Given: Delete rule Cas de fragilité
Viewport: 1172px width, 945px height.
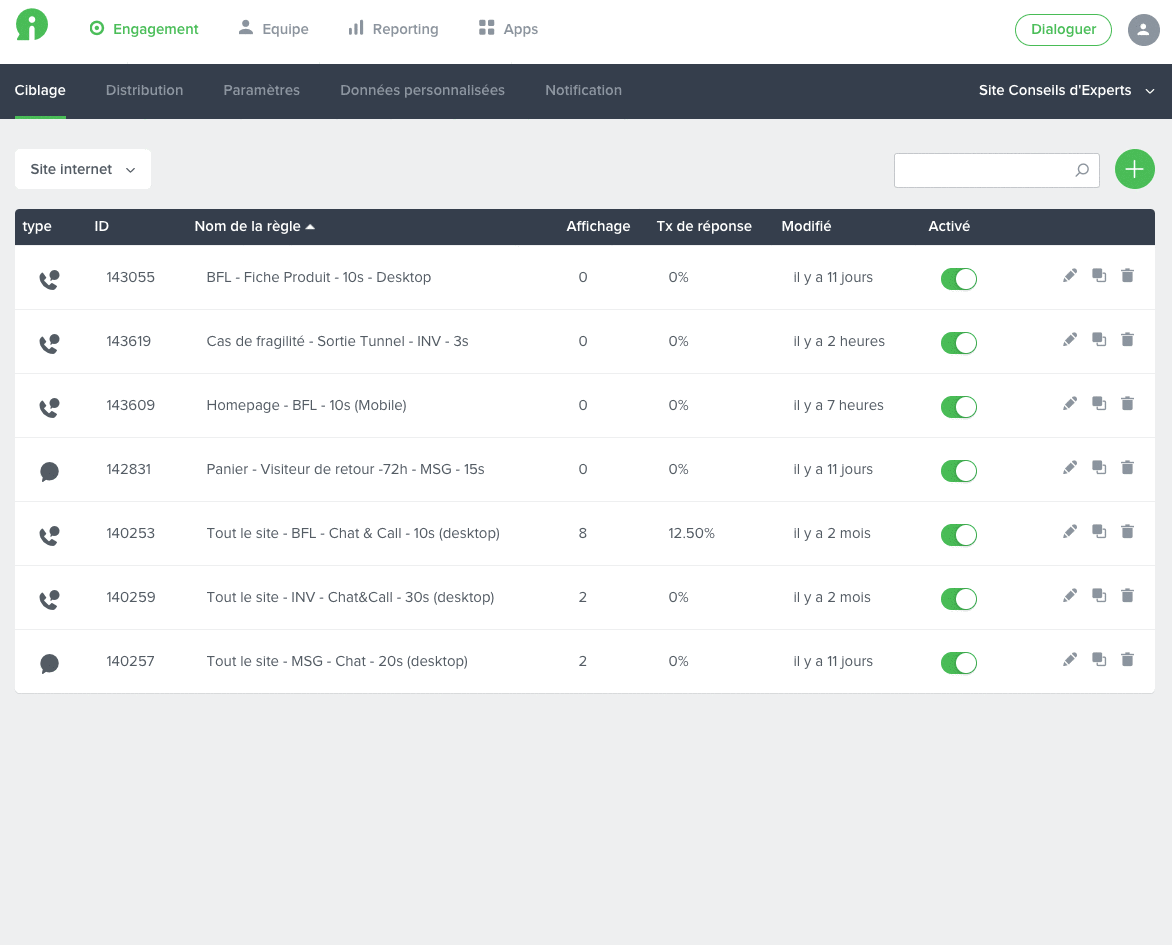Looking at the screenshot, I should pos(1127,340).
